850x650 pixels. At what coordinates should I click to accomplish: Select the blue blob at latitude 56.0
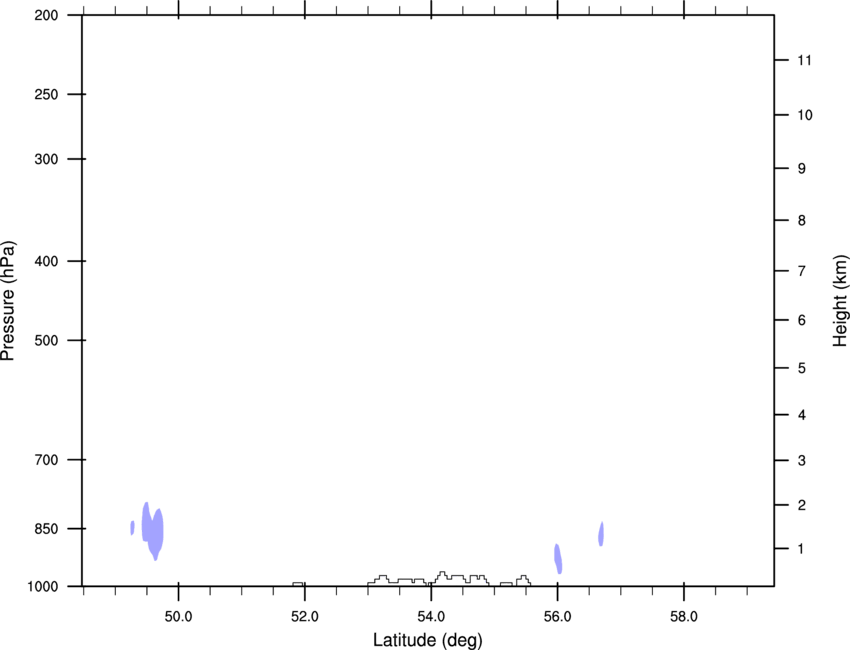coord(558,559)
